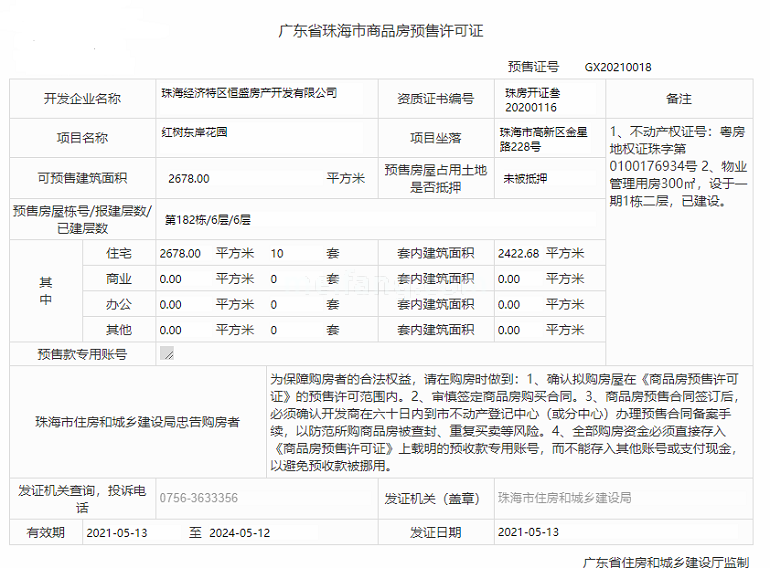Click the 商业 row label
This screenshot has width=770, height=568.
119,279
